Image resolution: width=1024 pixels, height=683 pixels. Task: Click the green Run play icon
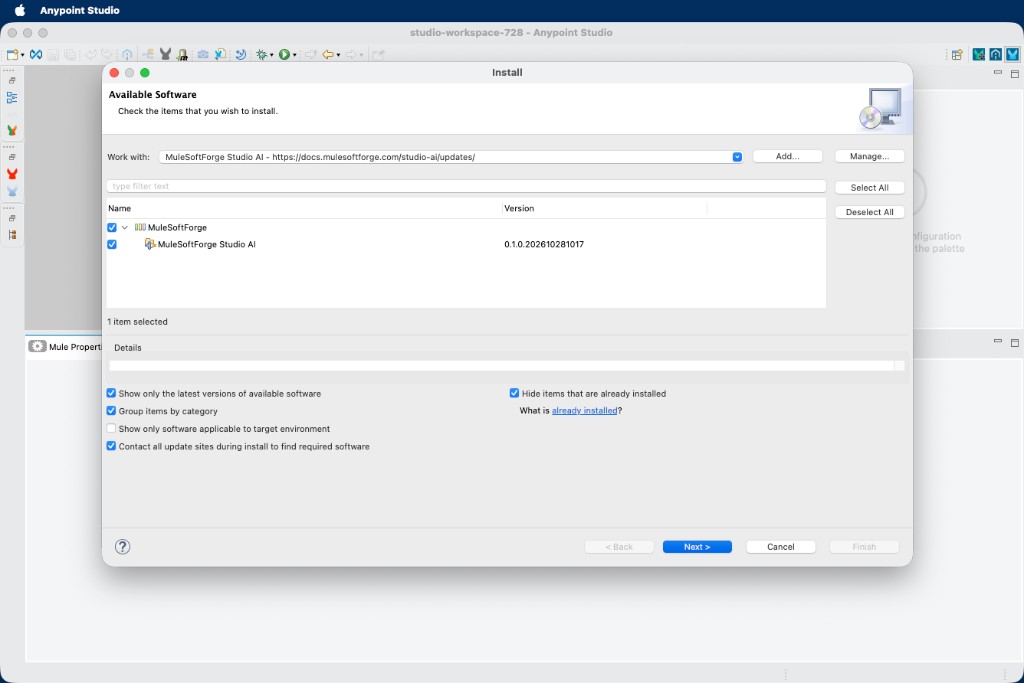(x=284, y=55)
